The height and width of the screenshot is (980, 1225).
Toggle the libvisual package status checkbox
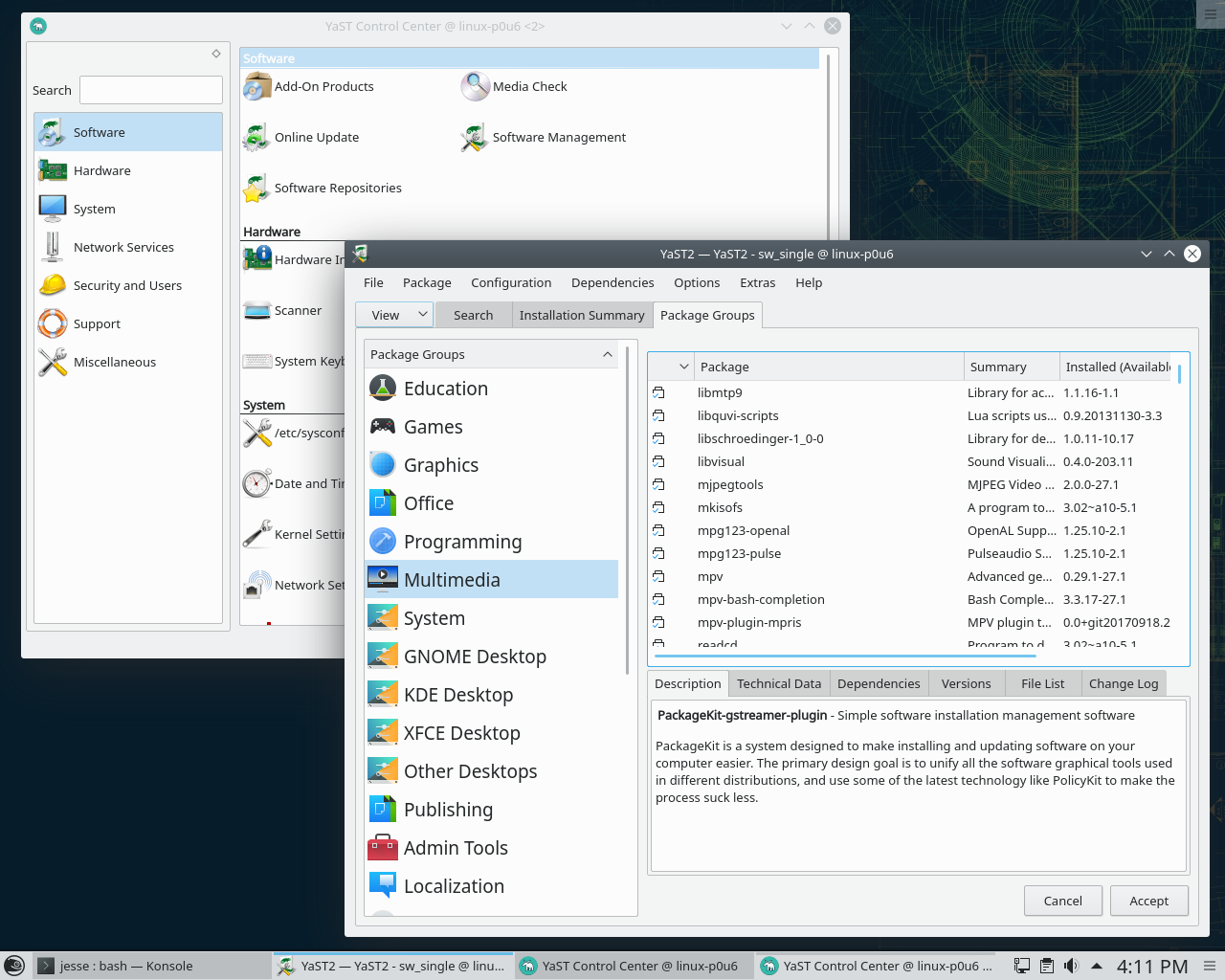click(x=658, y=461)
